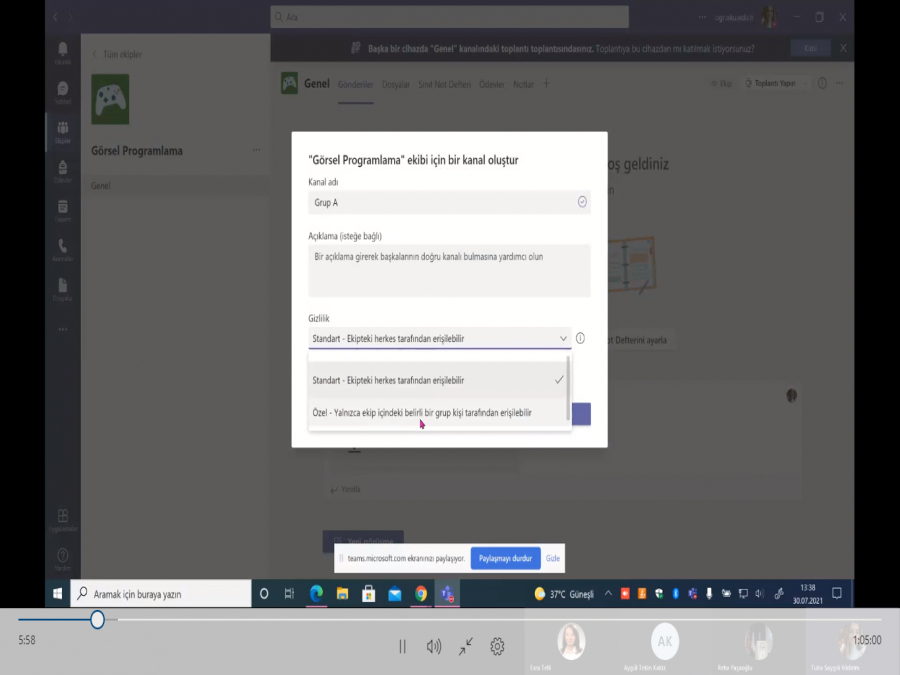Viewport: 900px width, 675px height.
Task: Show more apps via the rail ellipsis
Action: tap(63, 329)
